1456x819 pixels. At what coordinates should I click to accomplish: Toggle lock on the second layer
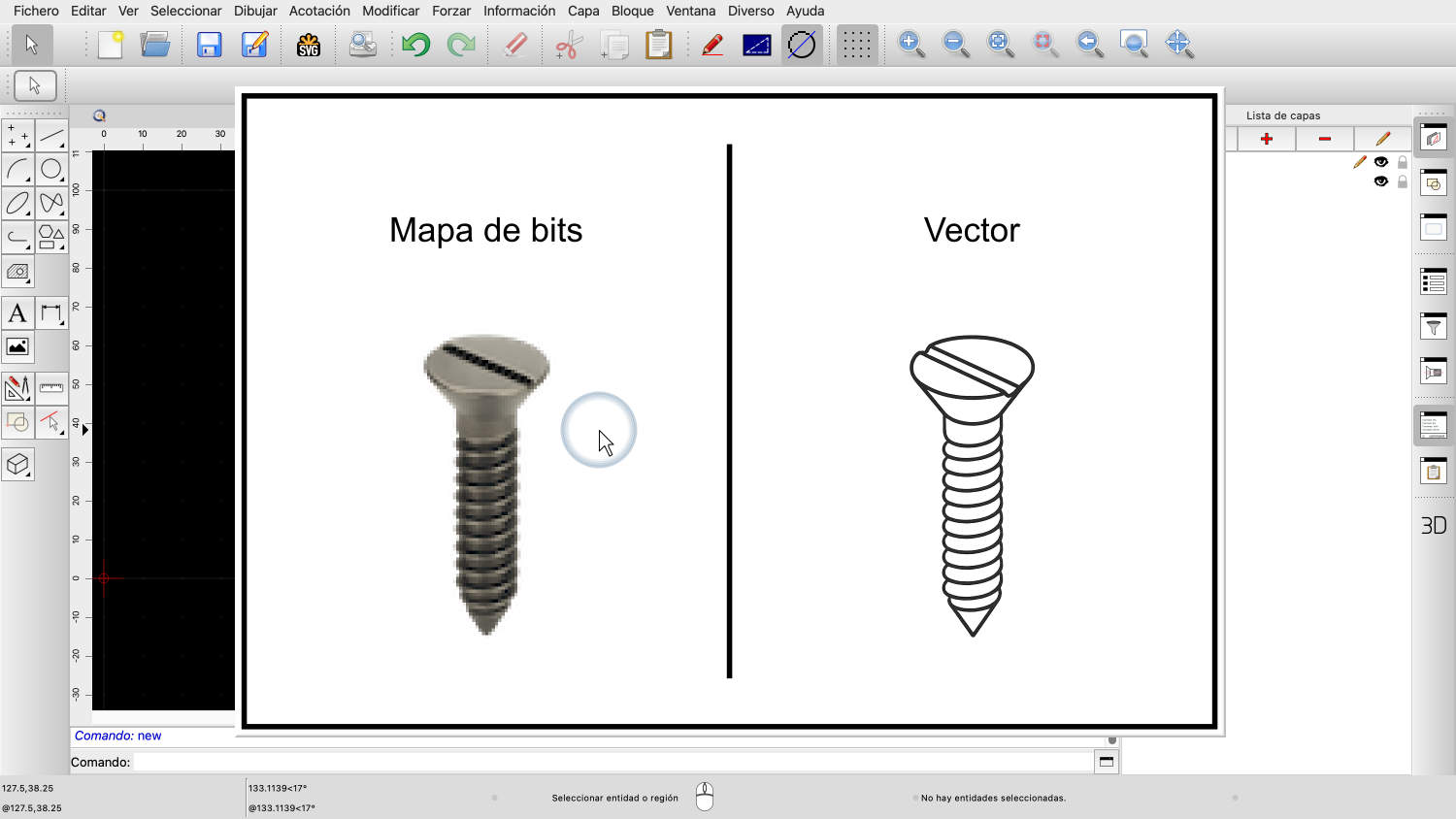pos(1403,181)
